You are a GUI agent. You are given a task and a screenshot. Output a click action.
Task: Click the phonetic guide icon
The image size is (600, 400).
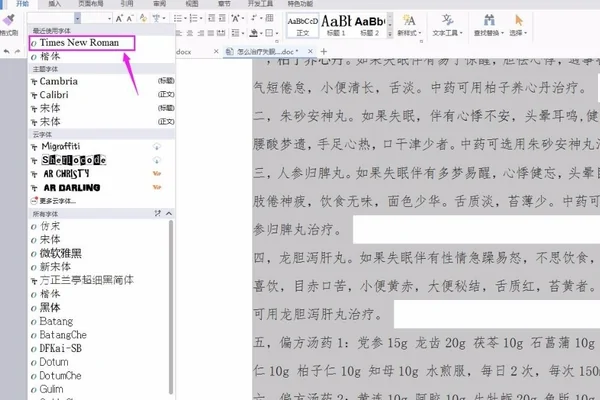pyautogui.click(x=156, y=18)
